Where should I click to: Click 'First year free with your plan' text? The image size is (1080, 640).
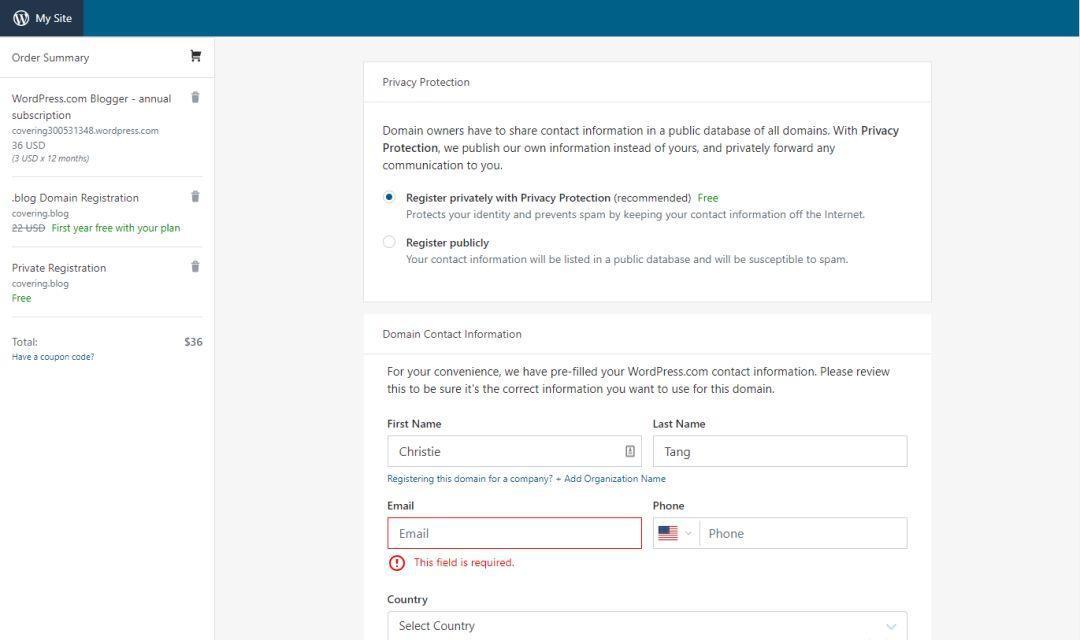pyautogui.click(x=116, y=228)
